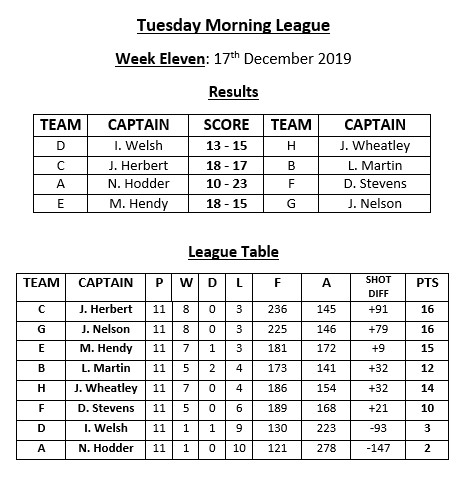Click the League Table heading

click(233, 252)
